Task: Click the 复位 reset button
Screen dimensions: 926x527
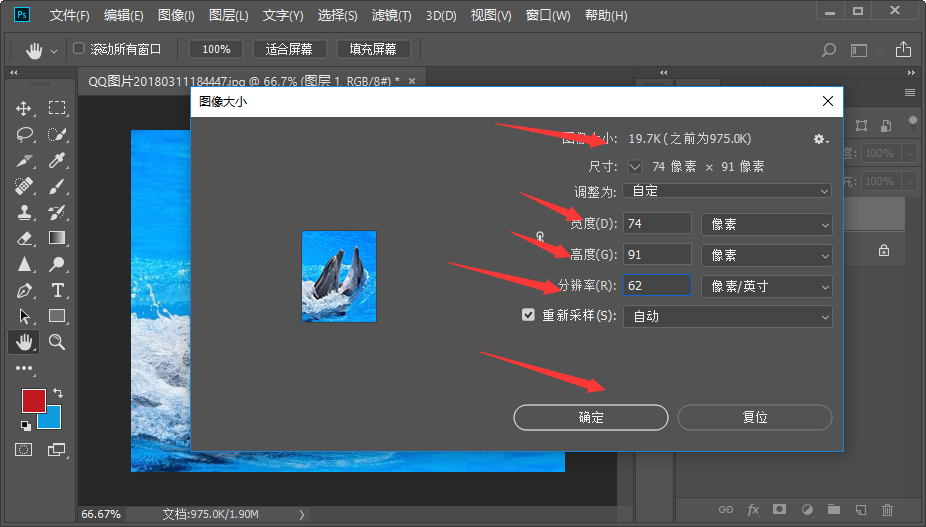Action: tap(755, 417)
